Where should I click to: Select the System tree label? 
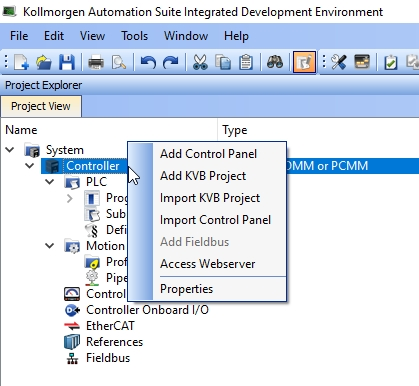point(65,150)
